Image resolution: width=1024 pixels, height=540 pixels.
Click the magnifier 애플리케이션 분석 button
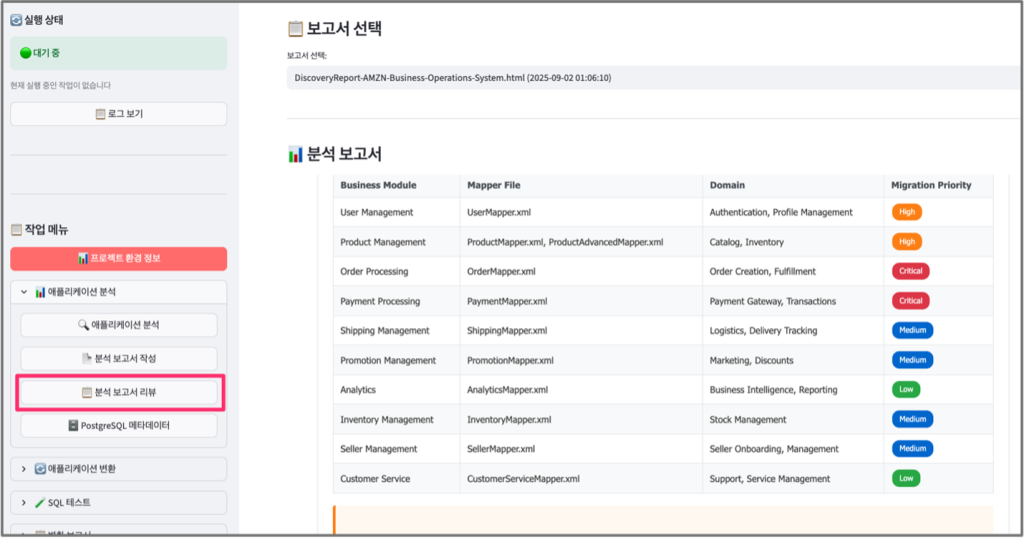click(x=118, y=325)
